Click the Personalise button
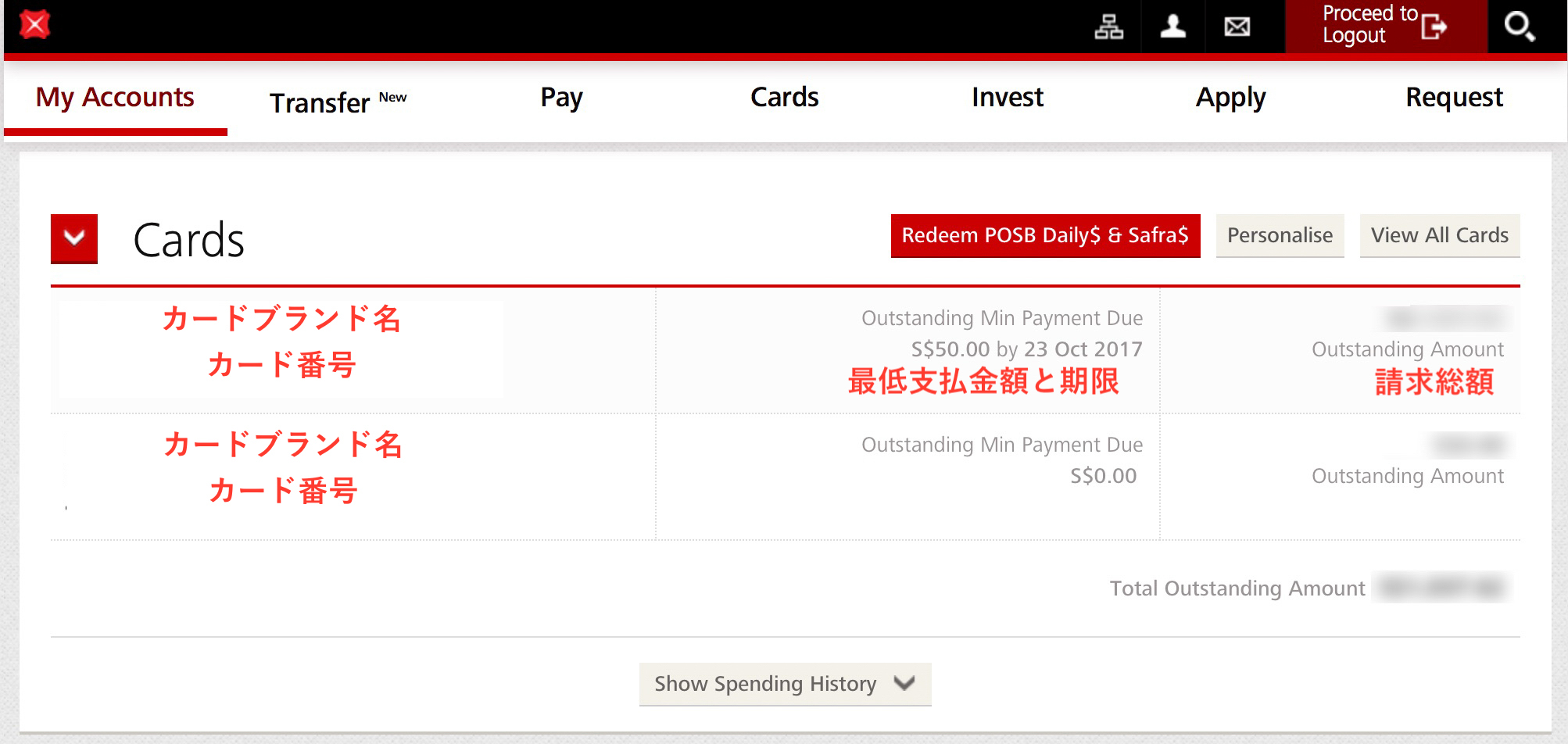 (x=1280, y=235)
